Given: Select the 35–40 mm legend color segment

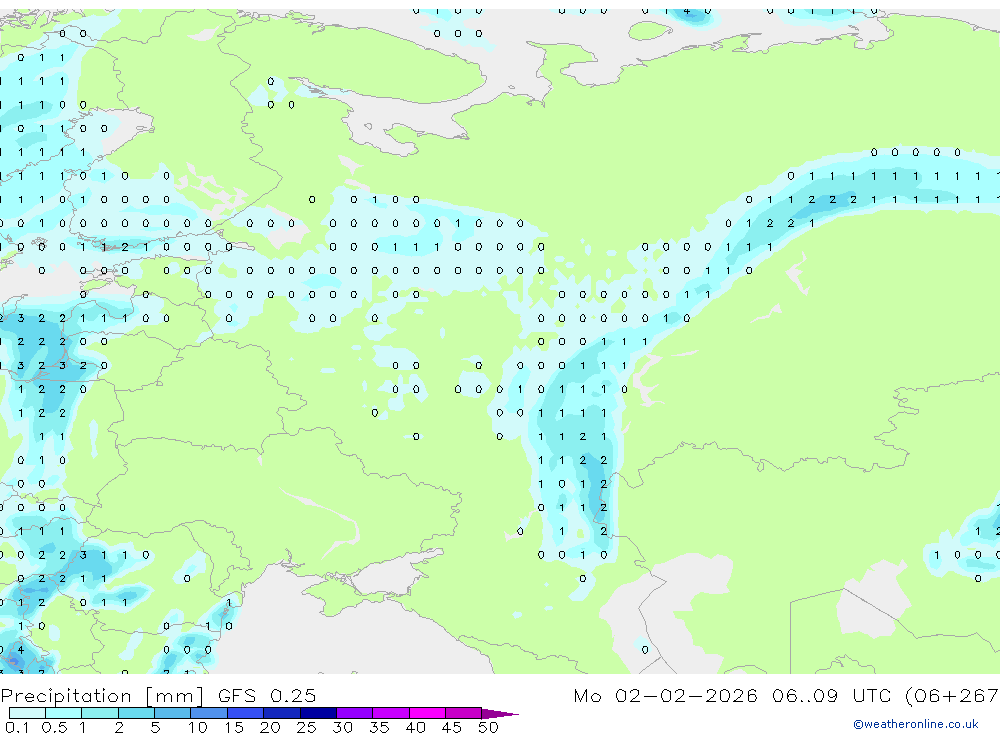Looking at the screenshot, I should point(391,713).
